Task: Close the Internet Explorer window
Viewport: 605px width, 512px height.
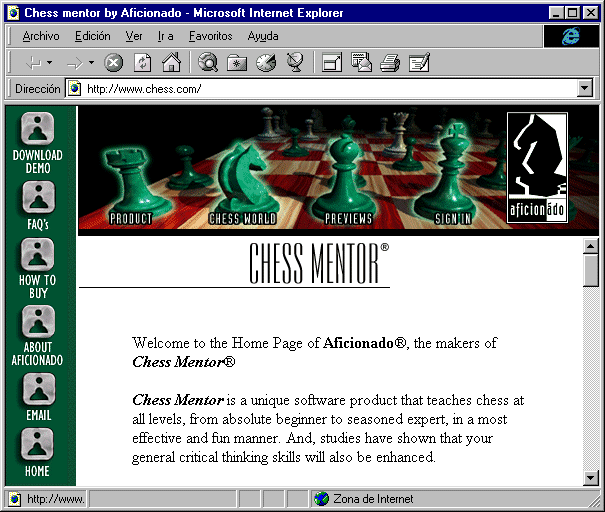Action: coord(591,13)
